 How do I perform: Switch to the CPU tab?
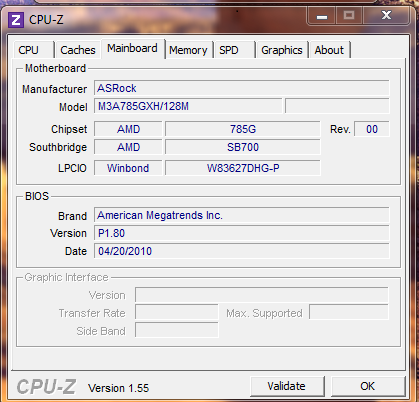click(x=33, y=50)
